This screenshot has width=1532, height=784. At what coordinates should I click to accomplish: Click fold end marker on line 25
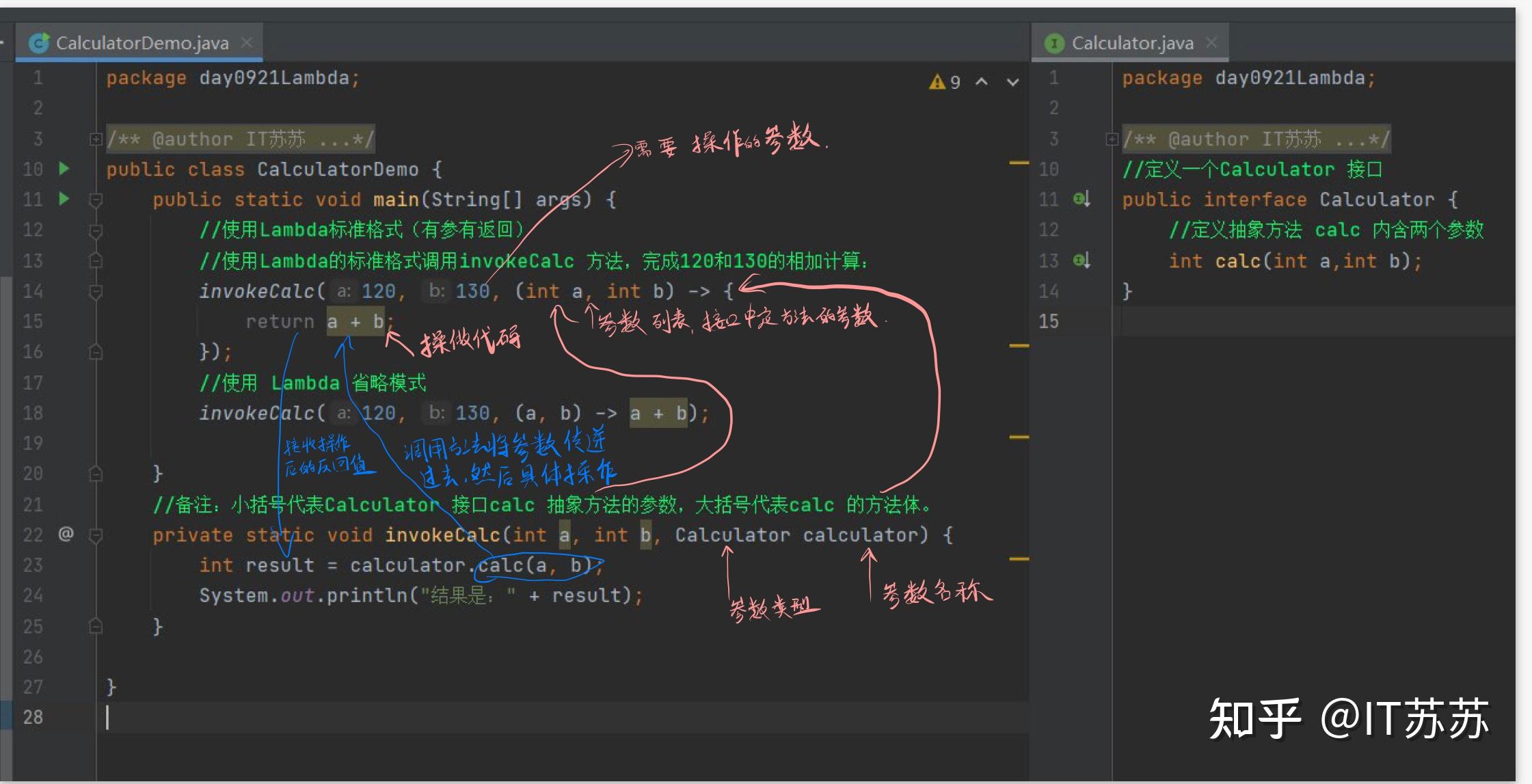click(x=96, y=626)
